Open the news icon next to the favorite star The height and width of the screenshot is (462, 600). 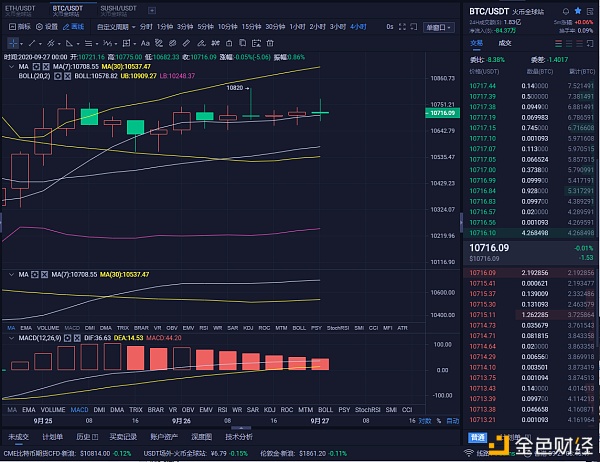(589, 11)
